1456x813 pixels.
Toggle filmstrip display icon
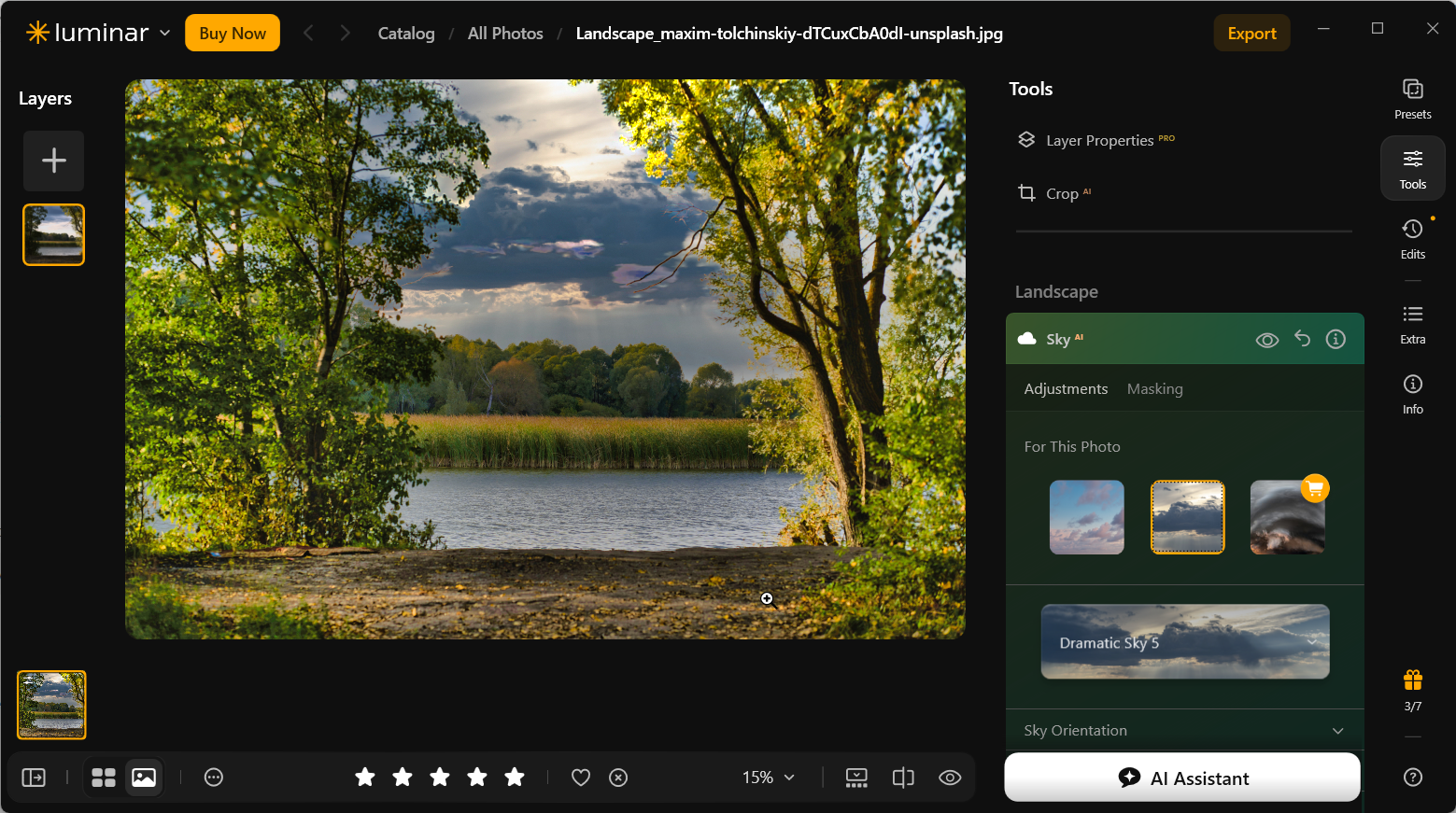(856, 778)
